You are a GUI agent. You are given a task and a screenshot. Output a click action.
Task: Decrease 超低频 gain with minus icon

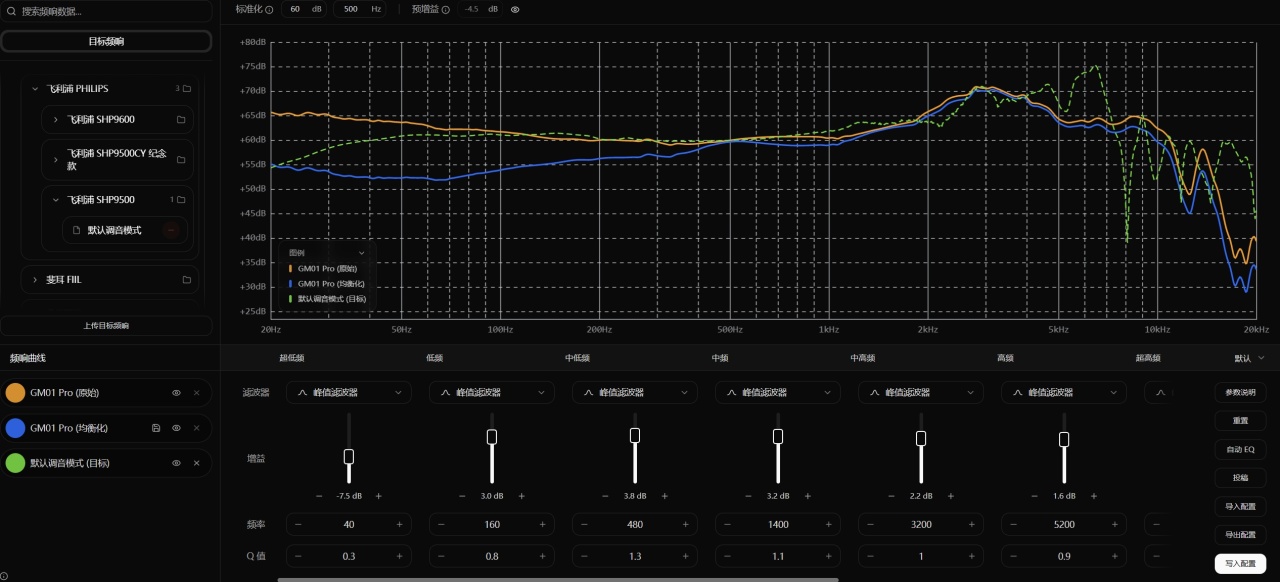319,496
